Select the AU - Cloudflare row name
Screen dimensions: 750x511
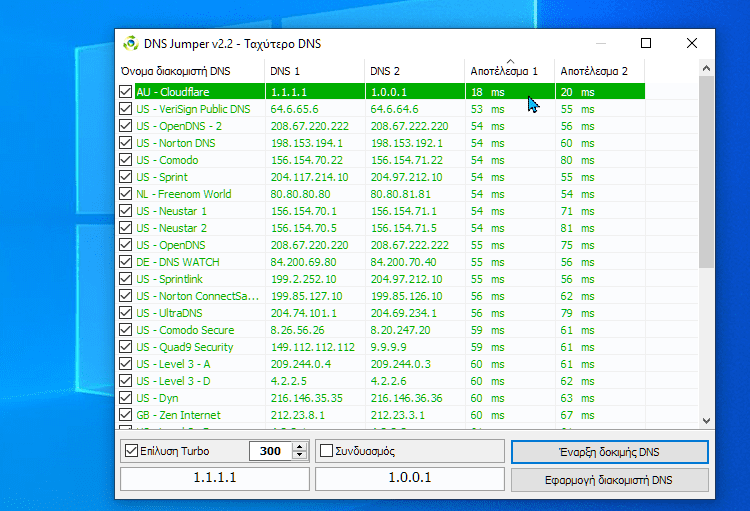pos(173,92)
